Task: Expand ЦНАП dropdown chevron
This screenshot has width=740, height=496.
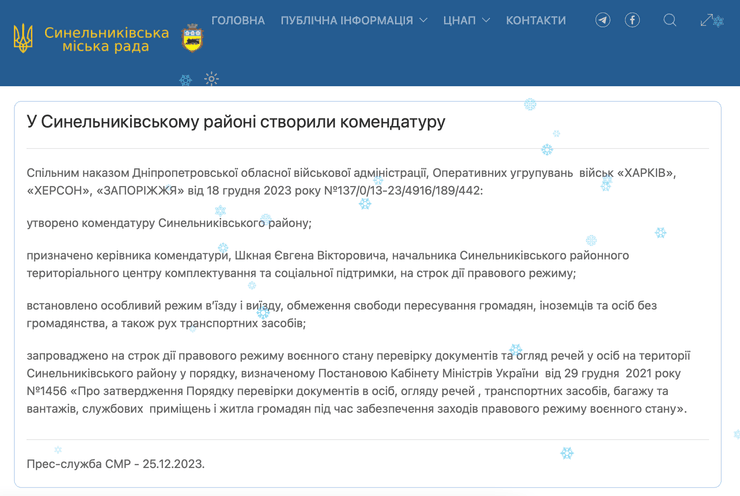Action: point(486,20)
